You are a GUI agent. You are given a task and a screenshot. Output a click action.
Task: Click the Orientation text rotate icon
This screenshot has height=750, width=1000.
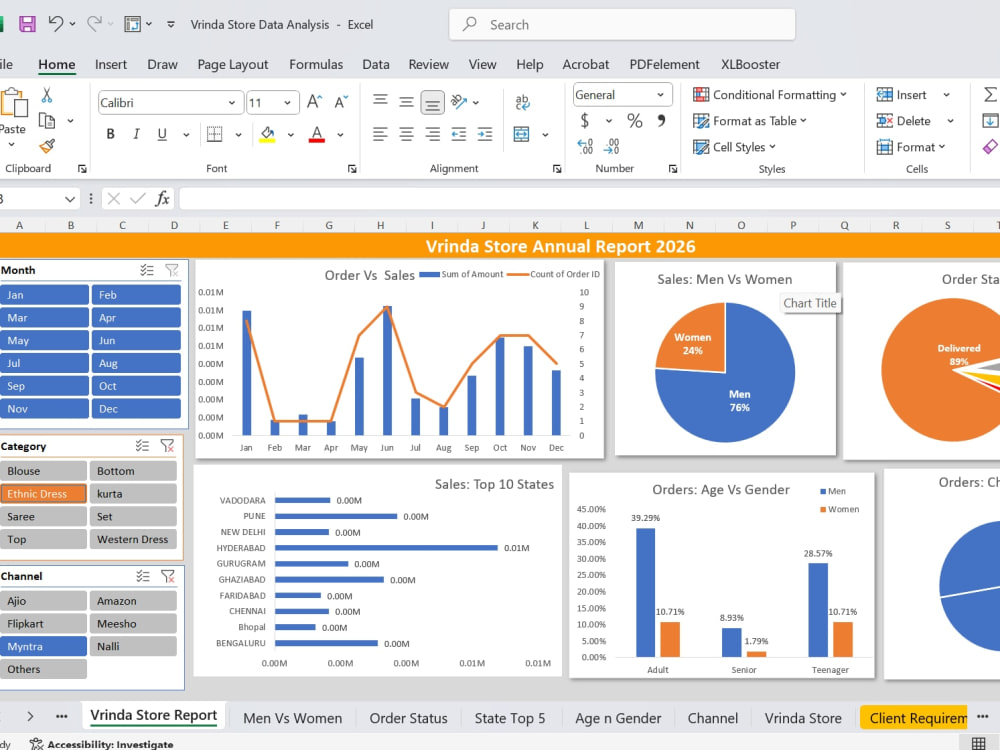(459, 102)
